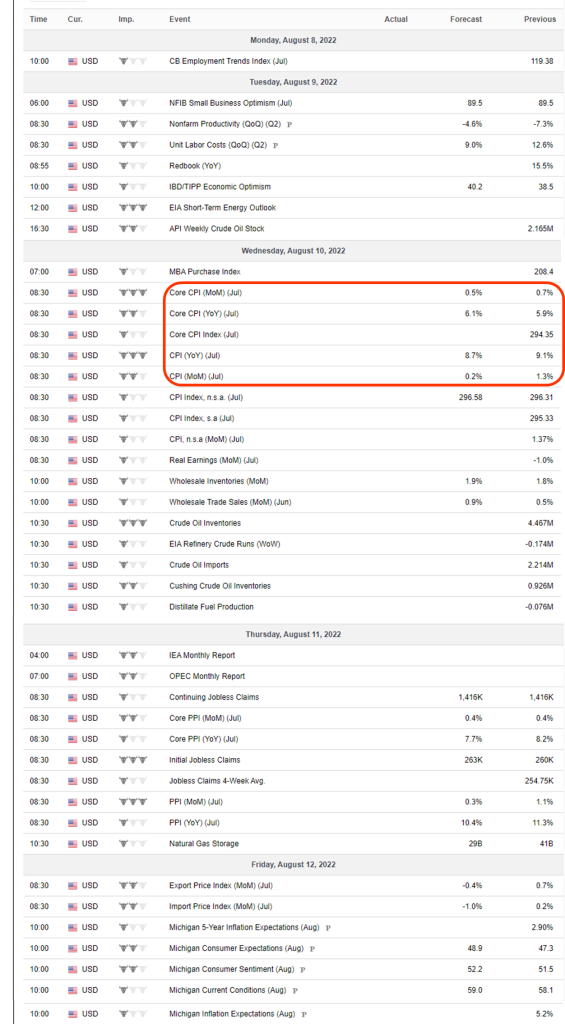This screenshot has width=565, height=1024.
Task: Click the importance bull icons for Crude Oil Inventories
Action: tap(133, 523)
